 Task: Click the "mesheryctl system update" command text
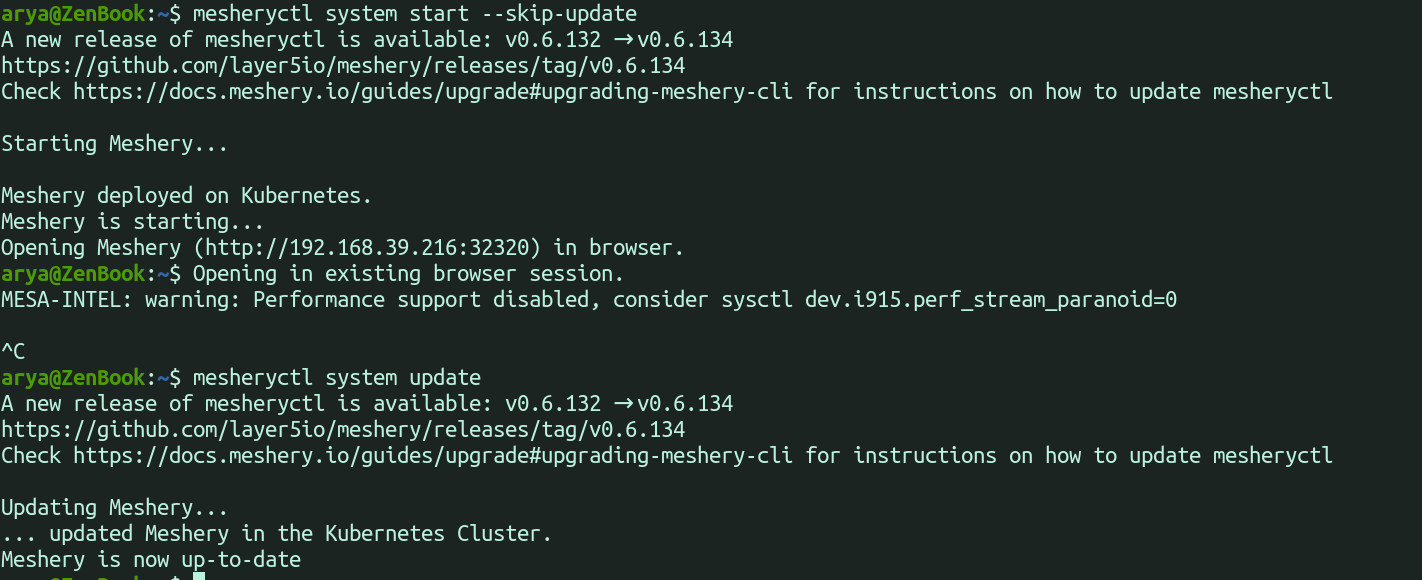point(336,378)
